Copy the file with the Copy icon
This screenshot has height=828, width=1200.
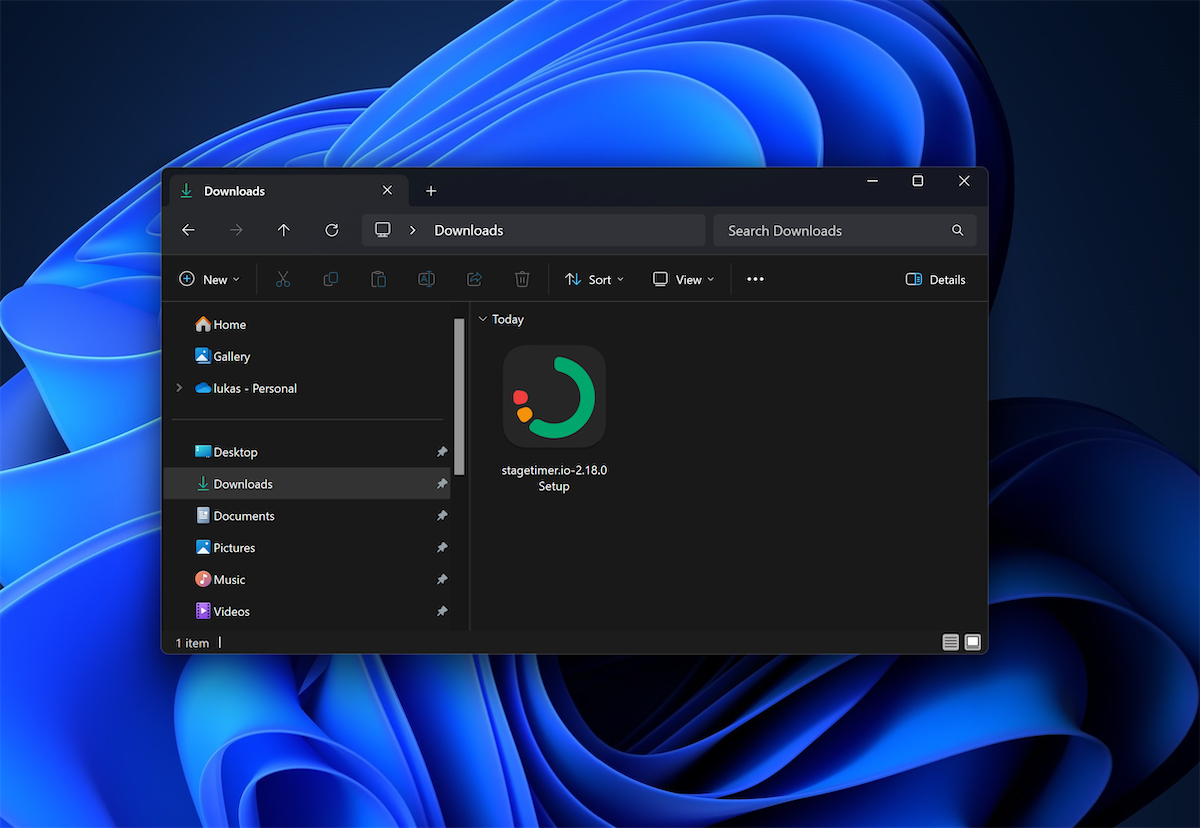pyautogui.click(x=330, y=279)
